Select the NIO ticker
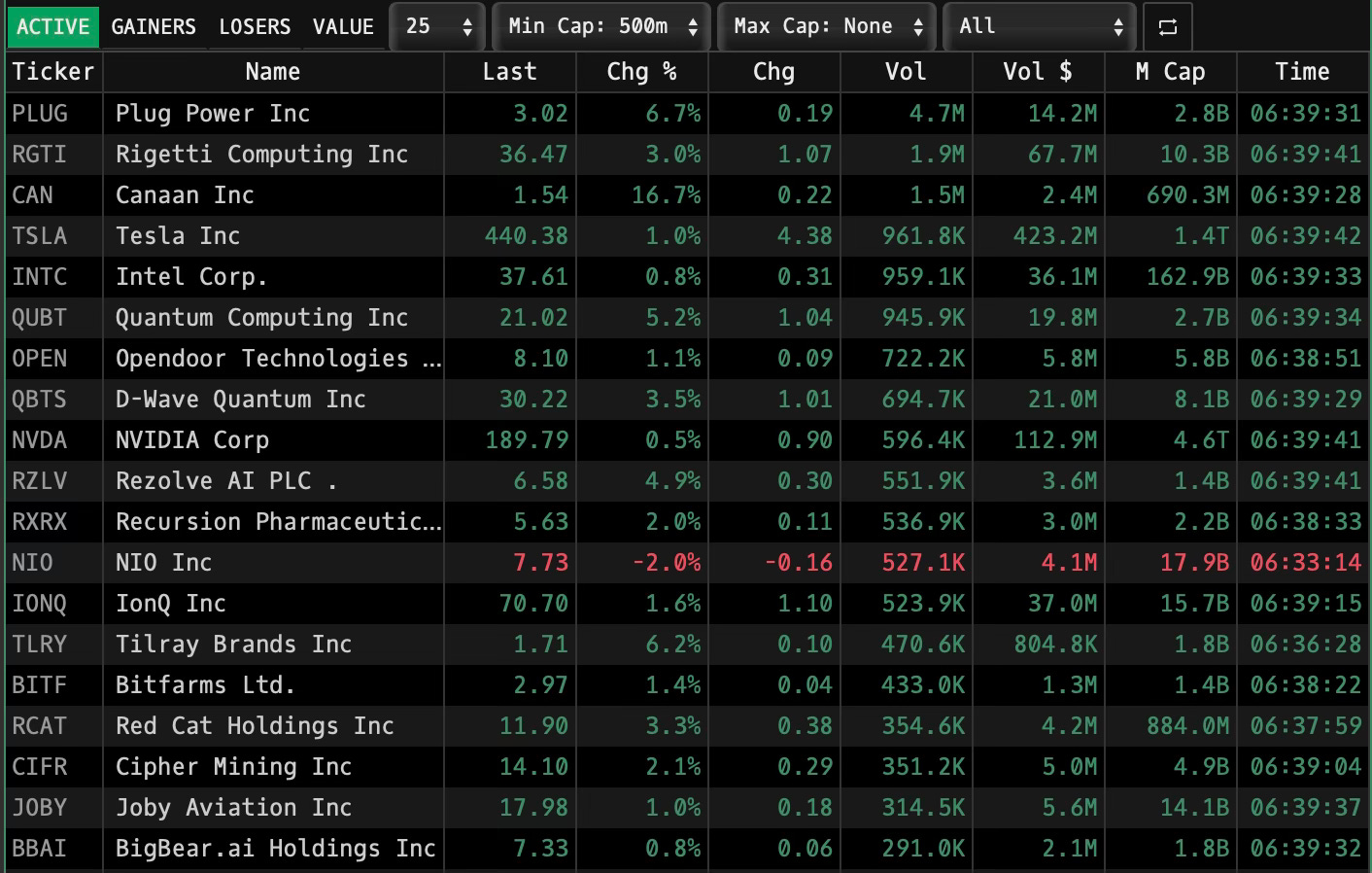This screenshot has height=873, width=1372. coord(33,563)
